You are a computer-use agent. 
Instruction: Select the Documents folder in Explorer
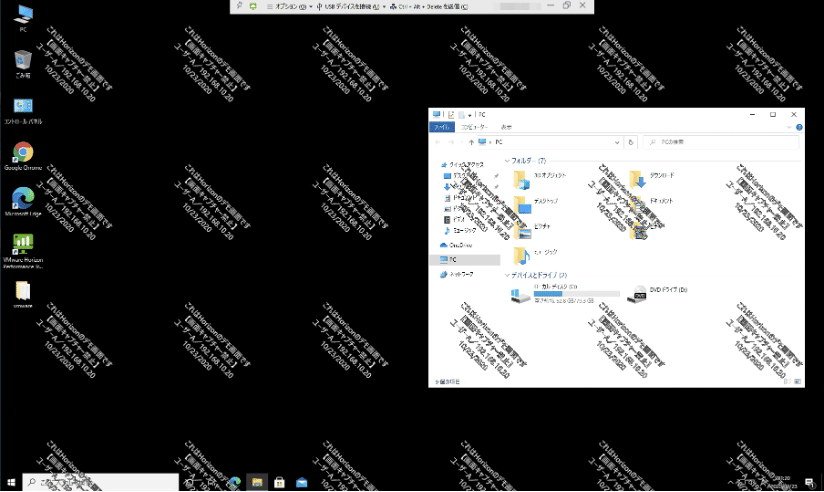(x=651, y=204)
